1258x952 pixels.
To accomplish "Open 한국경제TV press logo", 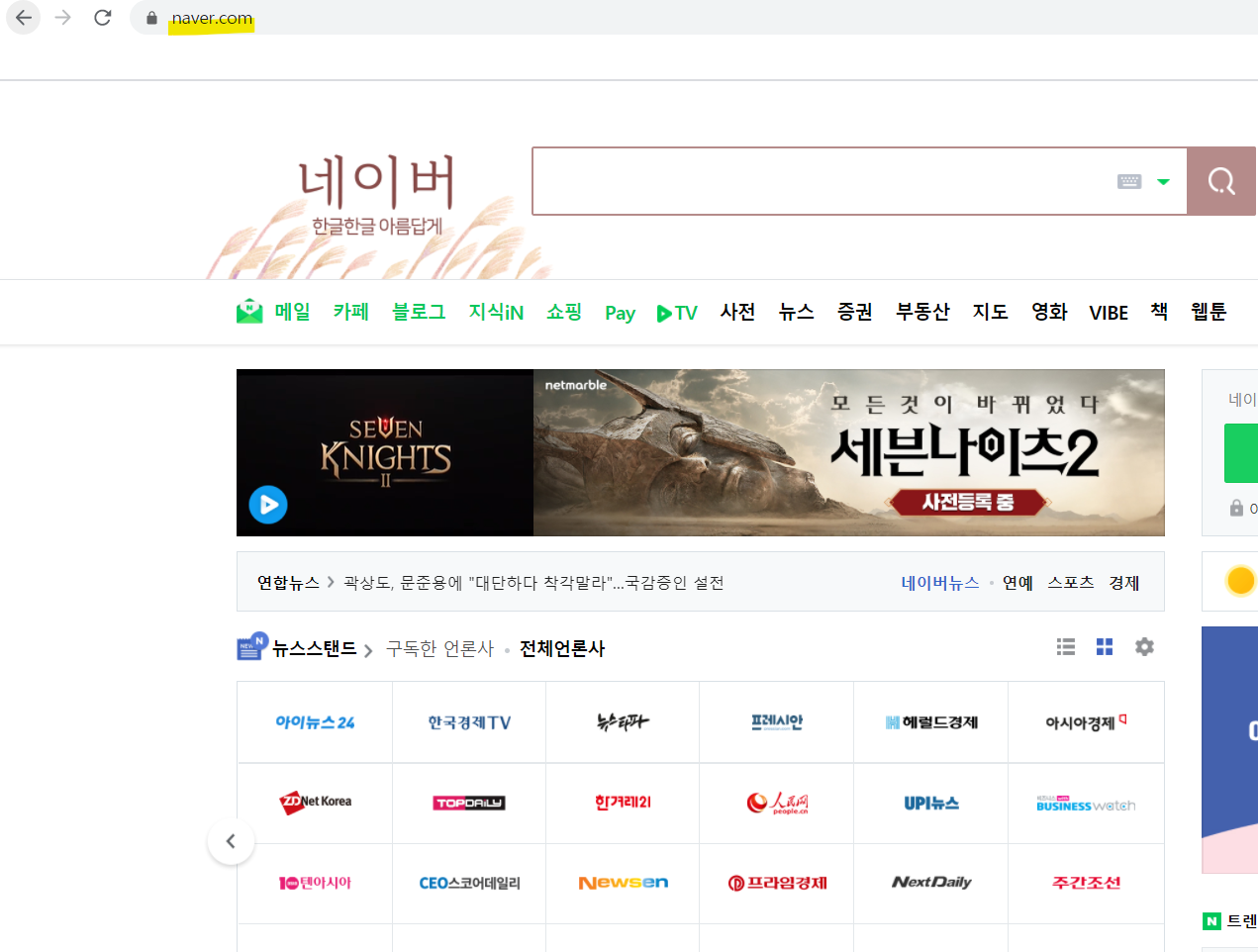I will pyautogui.click(x=469, y=722).
